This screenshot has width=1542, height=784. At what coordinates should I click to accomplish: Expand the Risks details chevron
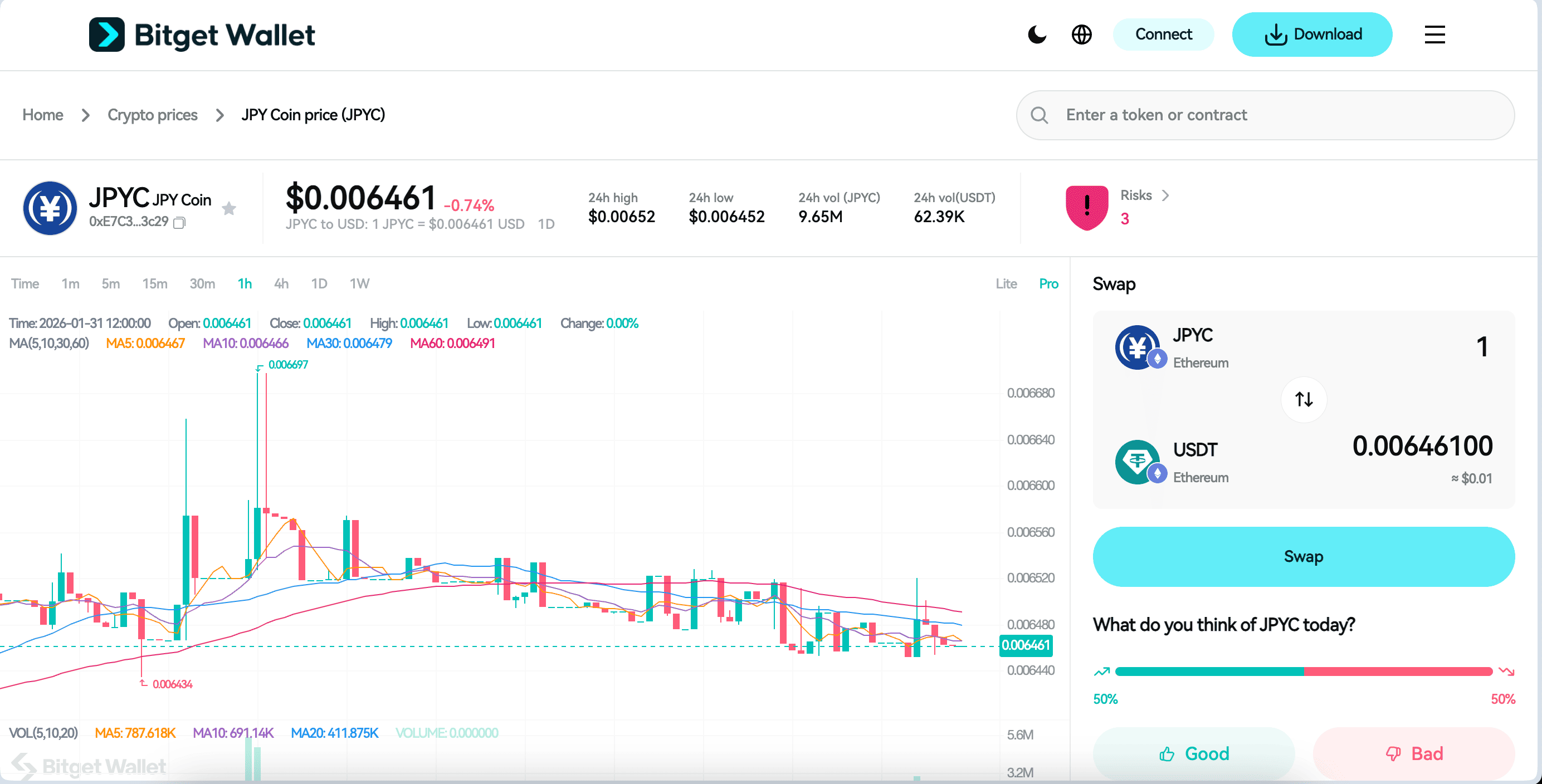[x=1165, y=195]
